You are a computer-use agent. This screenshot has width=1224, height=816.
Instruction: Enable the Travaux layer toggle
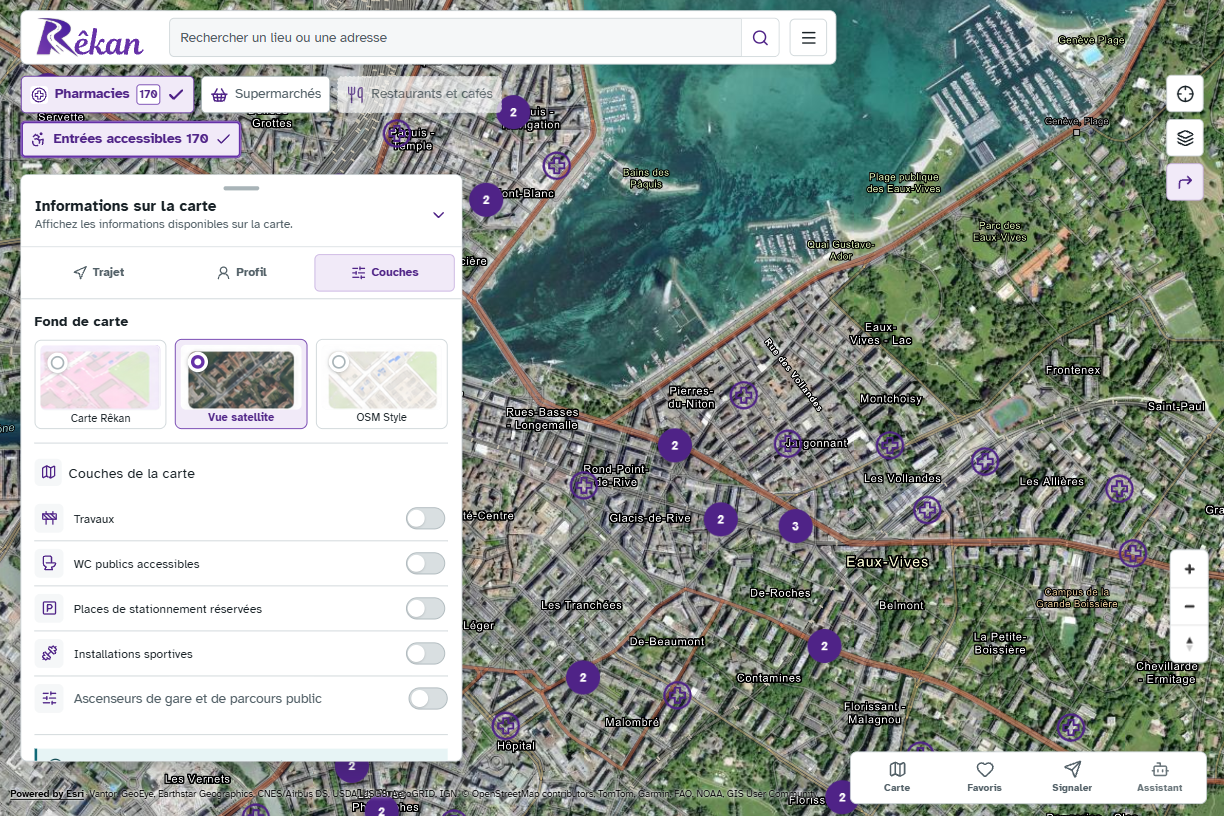425,518
